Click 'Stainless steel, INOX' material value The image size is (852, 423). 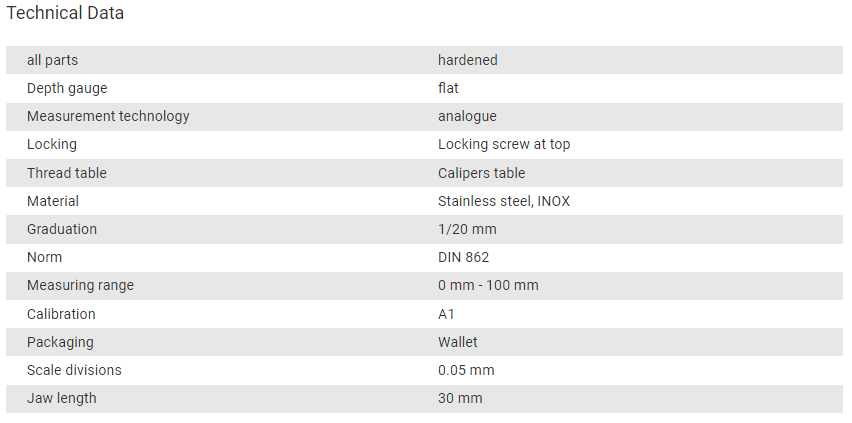click(x=504, y=201)
